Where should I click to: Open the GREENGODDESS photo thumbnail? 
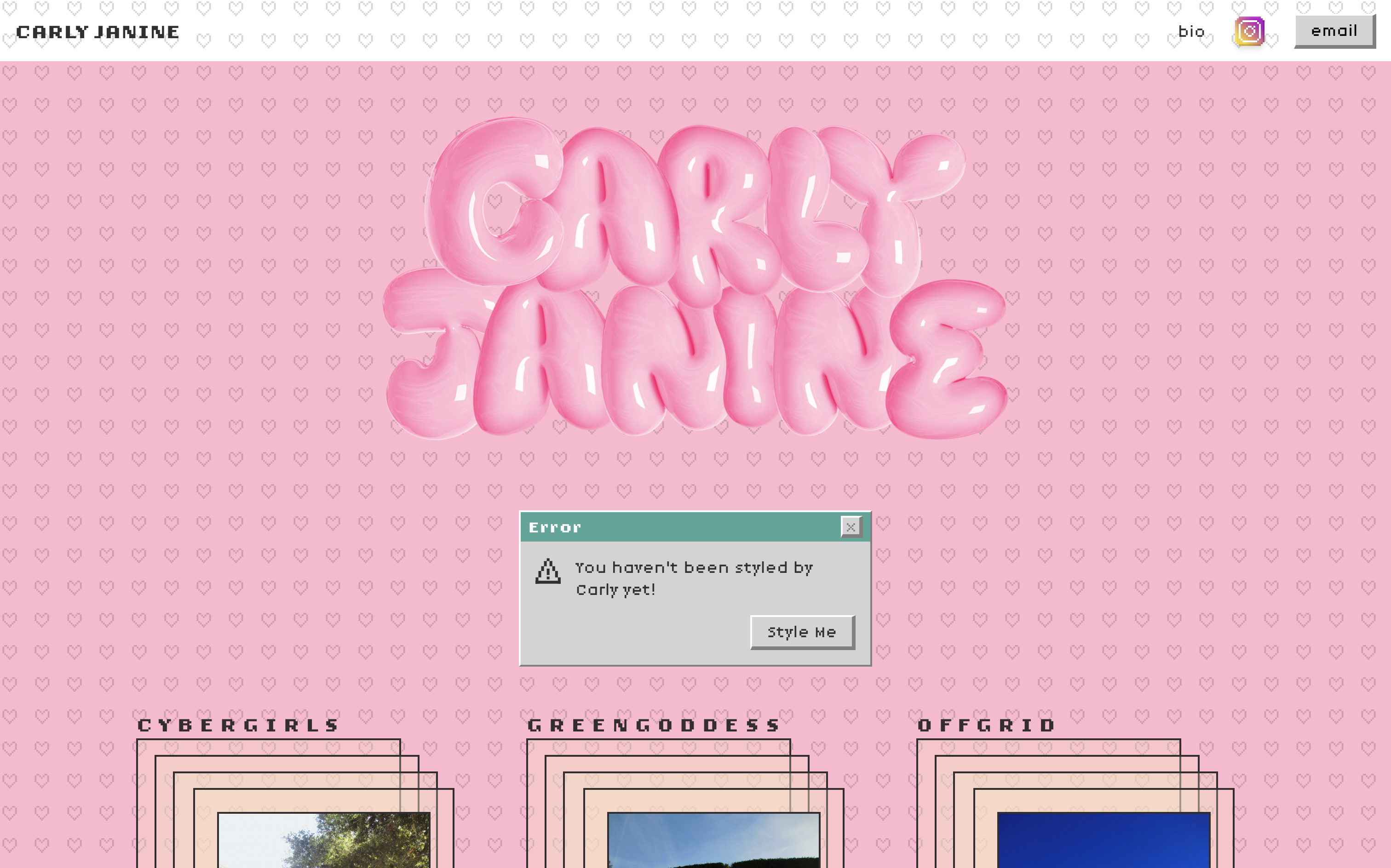click(714, 840)
